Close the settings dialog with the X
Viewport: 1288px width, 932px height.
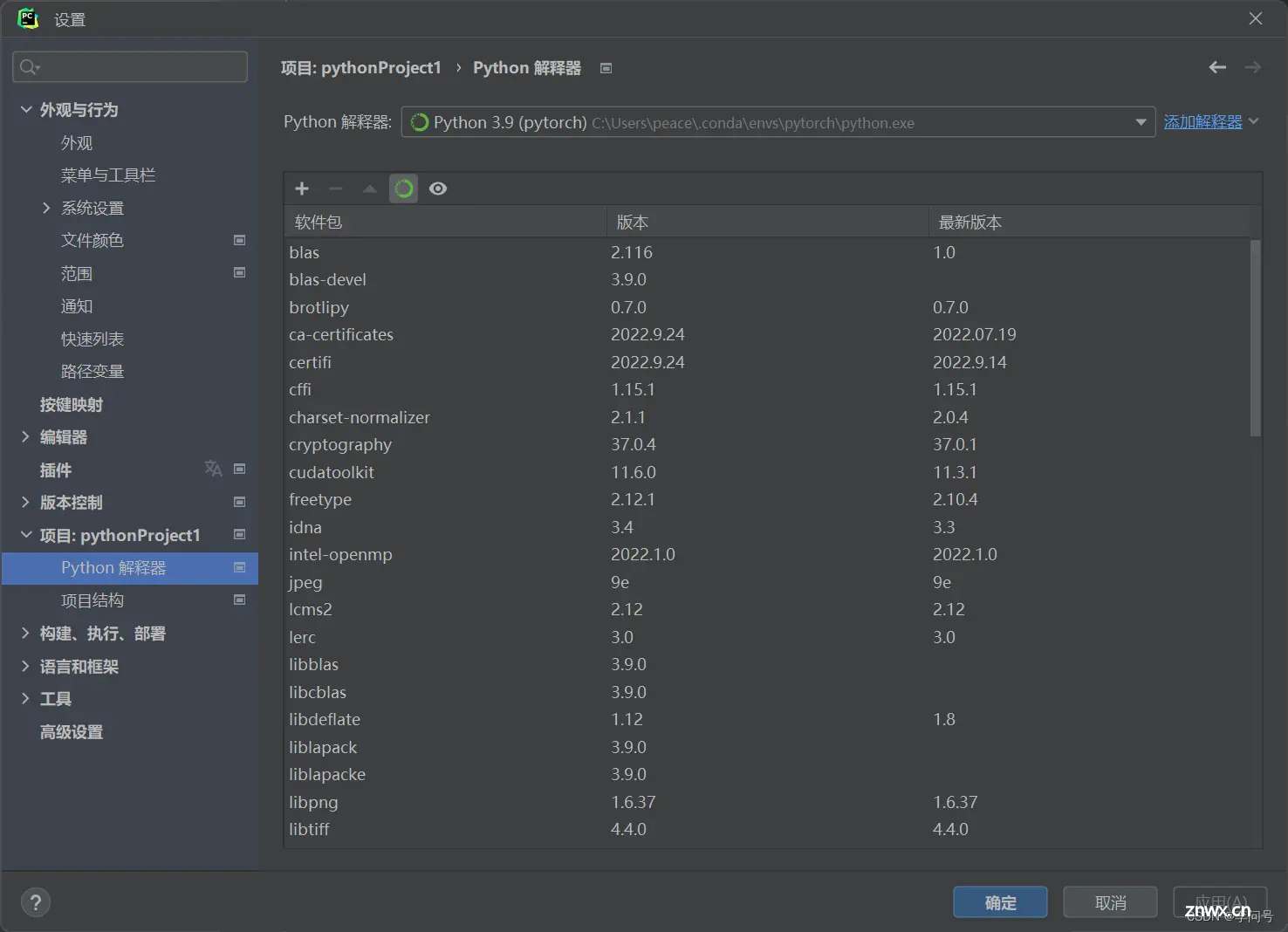coord(1256,18)
